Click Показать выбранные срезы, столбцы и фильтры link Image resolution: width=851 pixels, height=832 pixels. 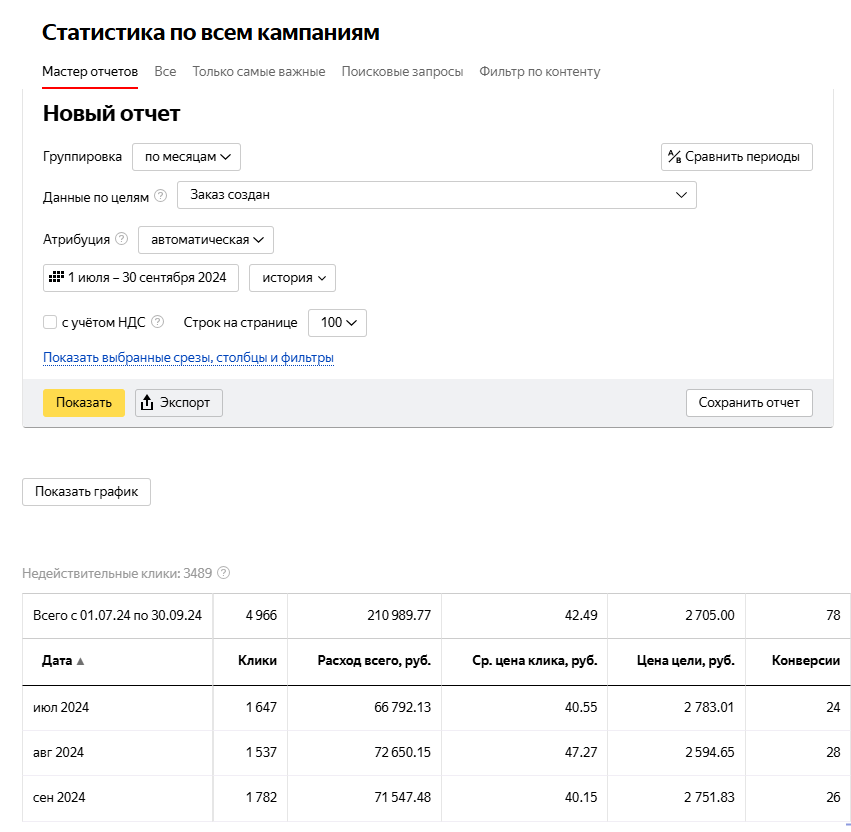188,357
